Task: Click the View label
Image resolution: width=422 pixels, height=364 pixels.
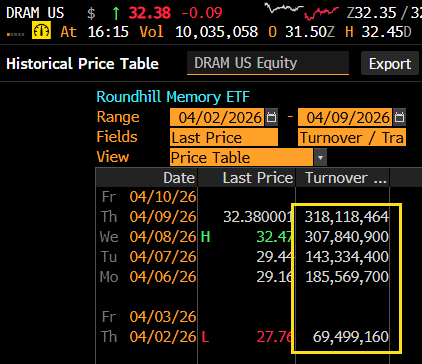Action: tap(113, 157)
